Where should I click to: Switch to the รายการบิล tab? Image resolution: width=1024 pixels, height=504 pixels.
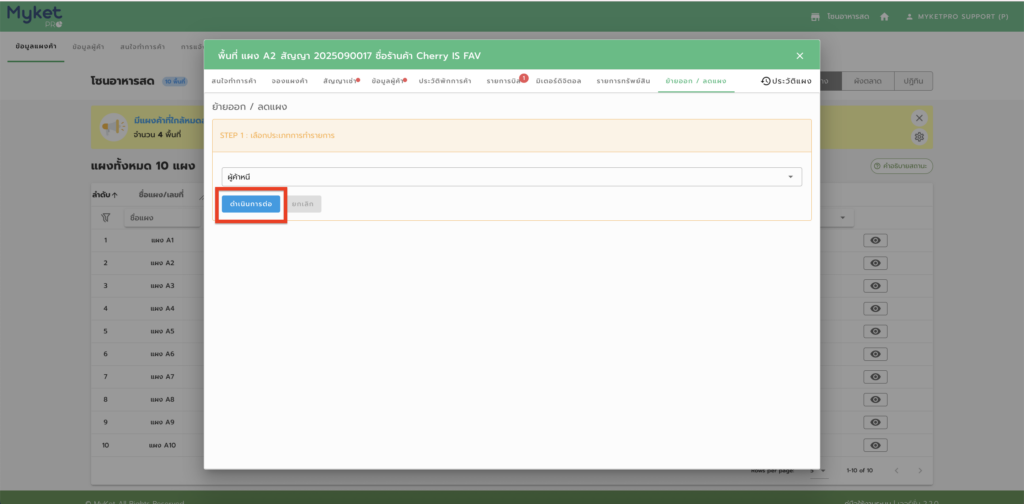505,80
